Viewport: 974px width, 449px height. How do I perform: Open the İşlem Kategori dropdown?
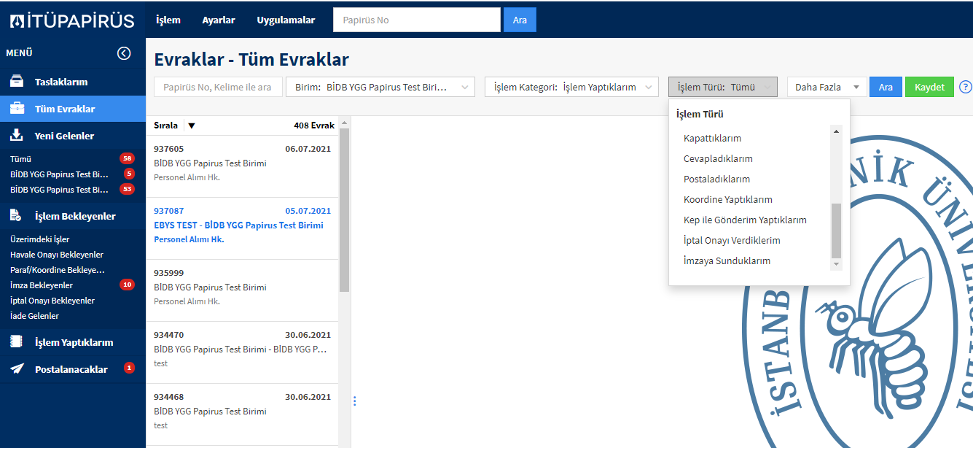(x=571, y=87)
